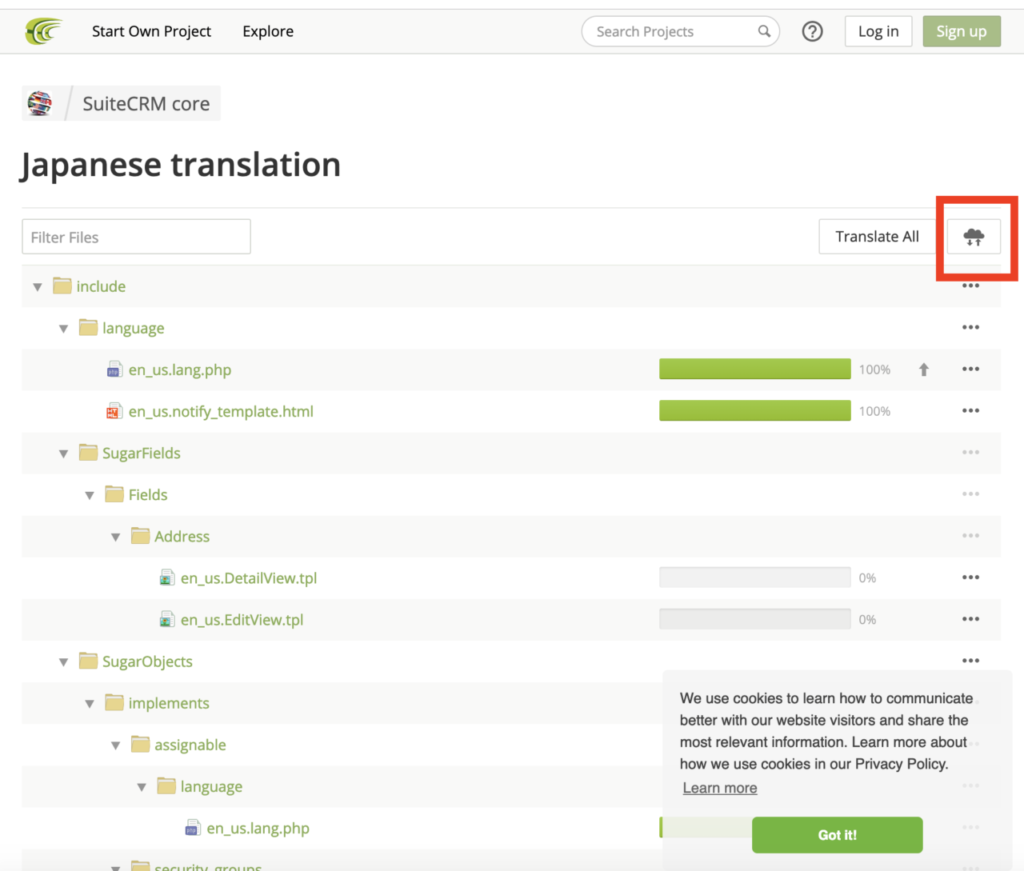The height and width of the screenshot is (871, 1024).
Task: Click the HTML file icon for en_us.notify_template.html
Action: (x=114, y=411)
